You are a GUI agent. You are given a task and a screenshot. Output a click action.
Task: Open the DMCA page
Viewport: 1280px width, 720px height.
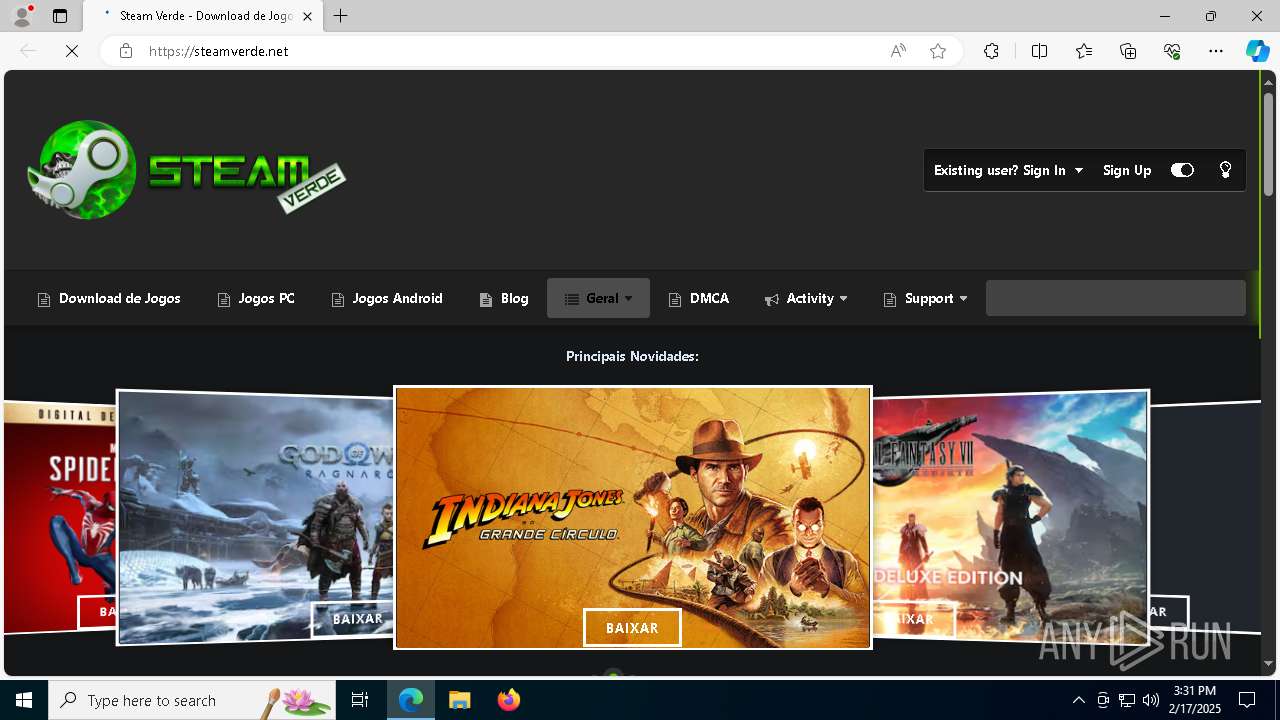tap(699, 298)
